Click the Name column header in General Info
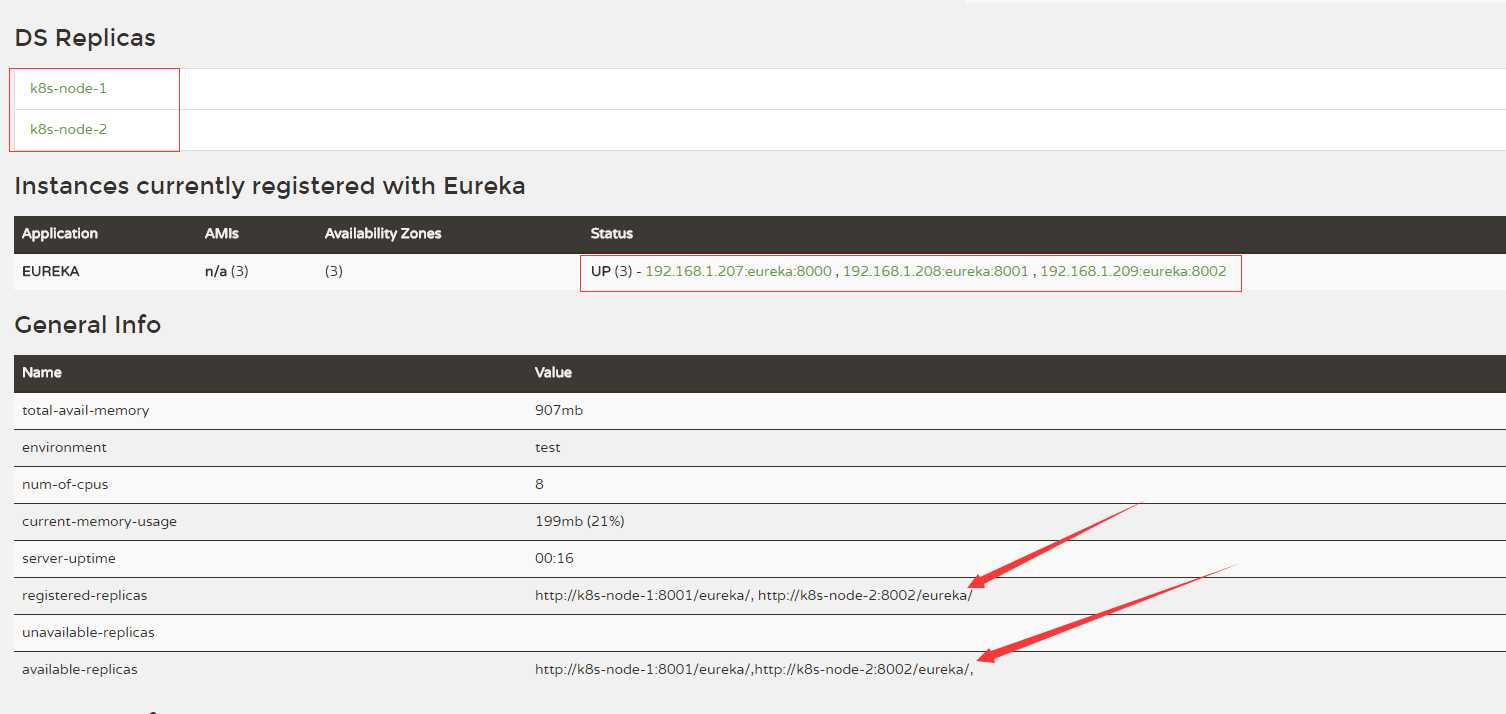 pos(42,373)
